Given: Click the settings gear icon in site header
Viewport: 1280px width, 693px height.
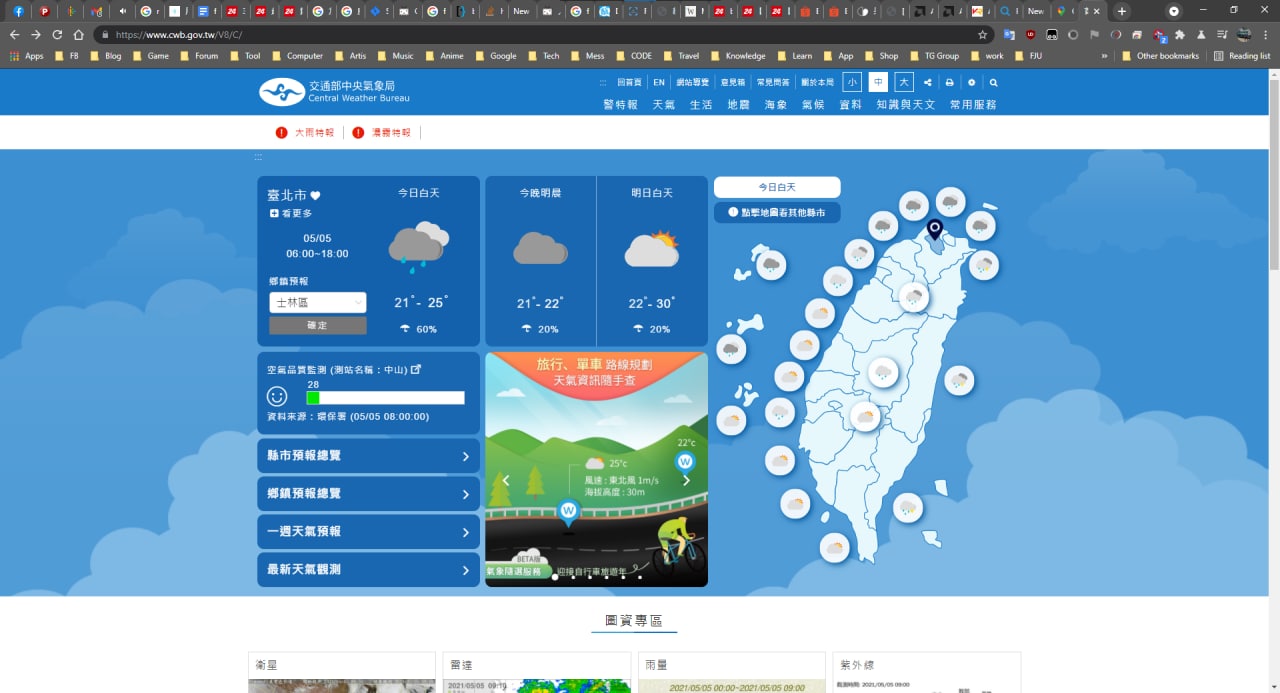Looking at the screenshot, I should coord(971,83).
